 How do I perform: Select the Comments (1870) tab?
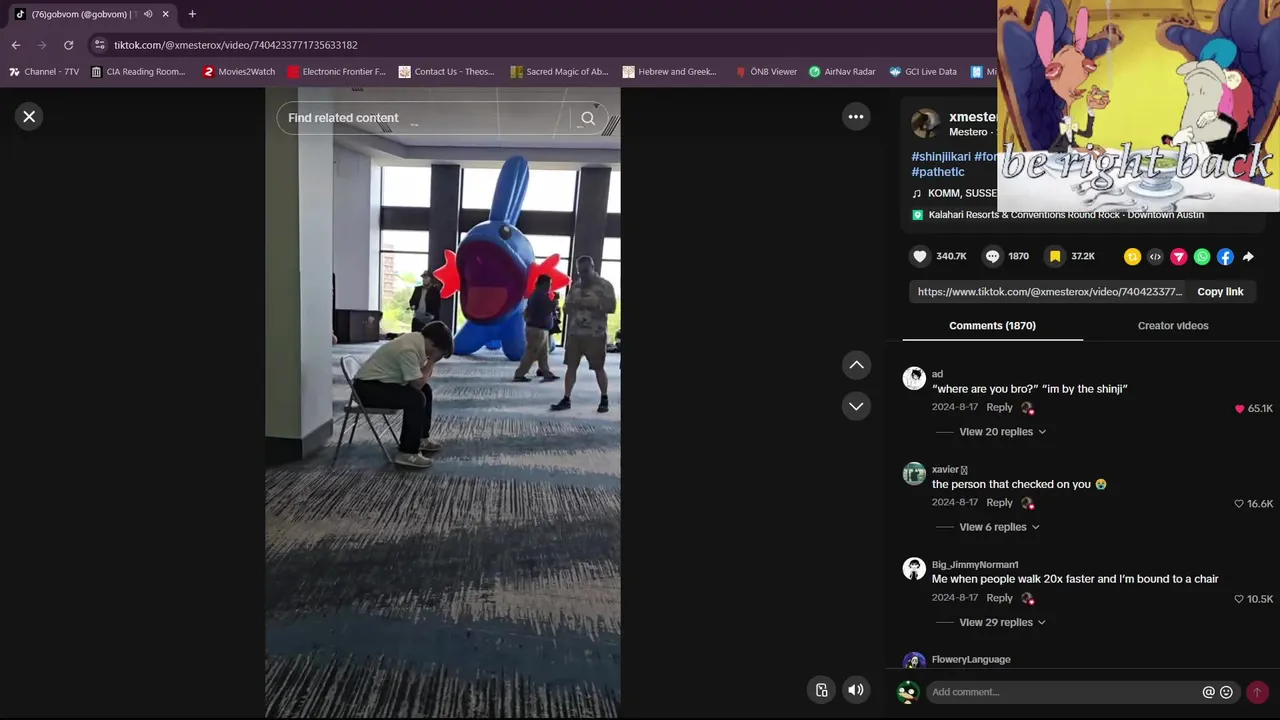[992, 326]
